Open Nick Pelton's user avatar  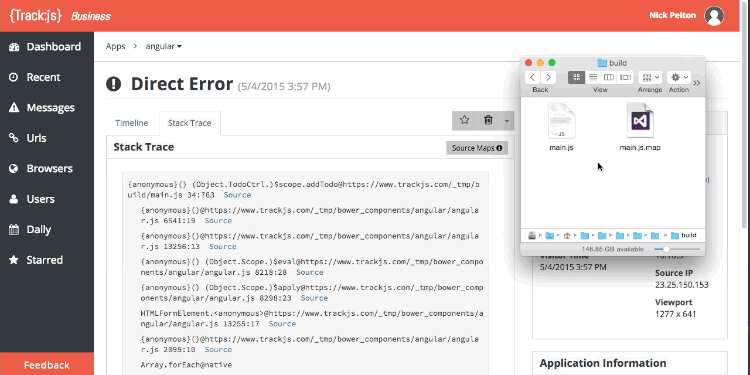pos(714,16)
